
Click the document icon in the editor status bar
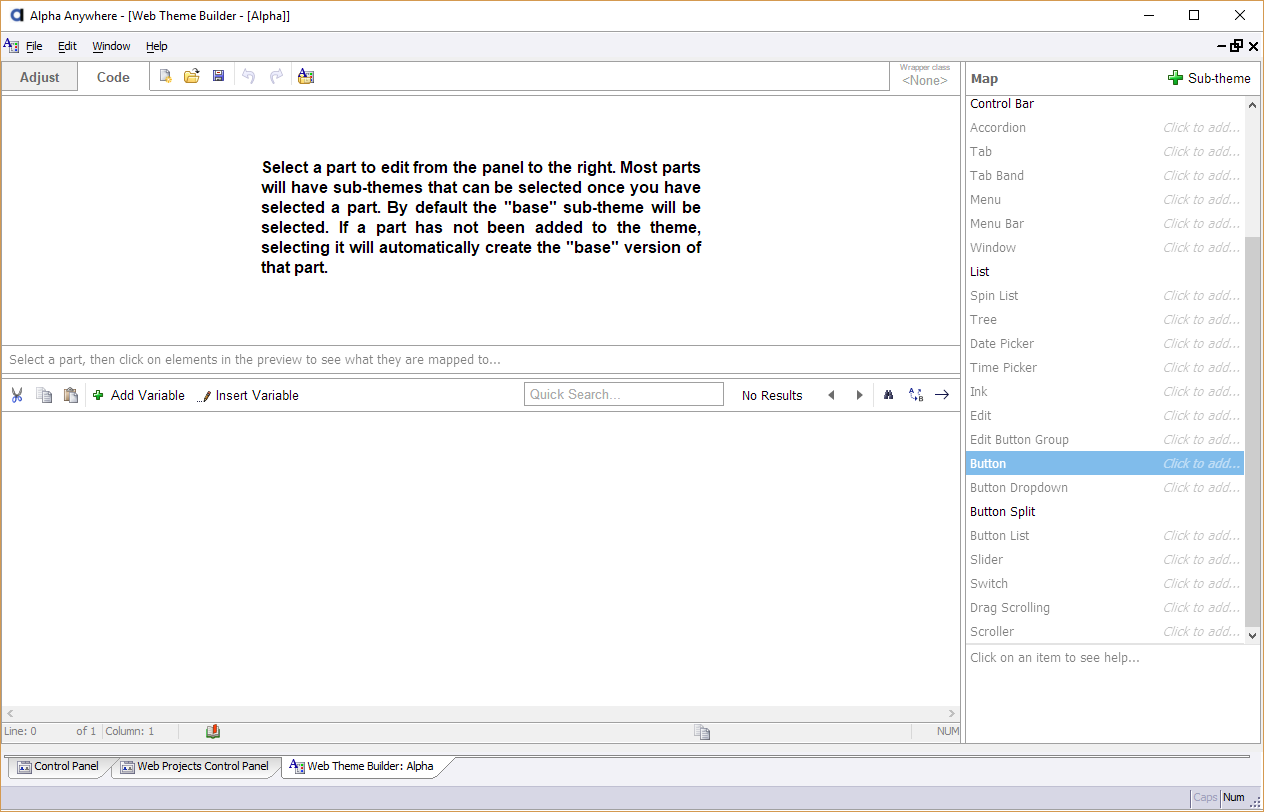[702, 732]
